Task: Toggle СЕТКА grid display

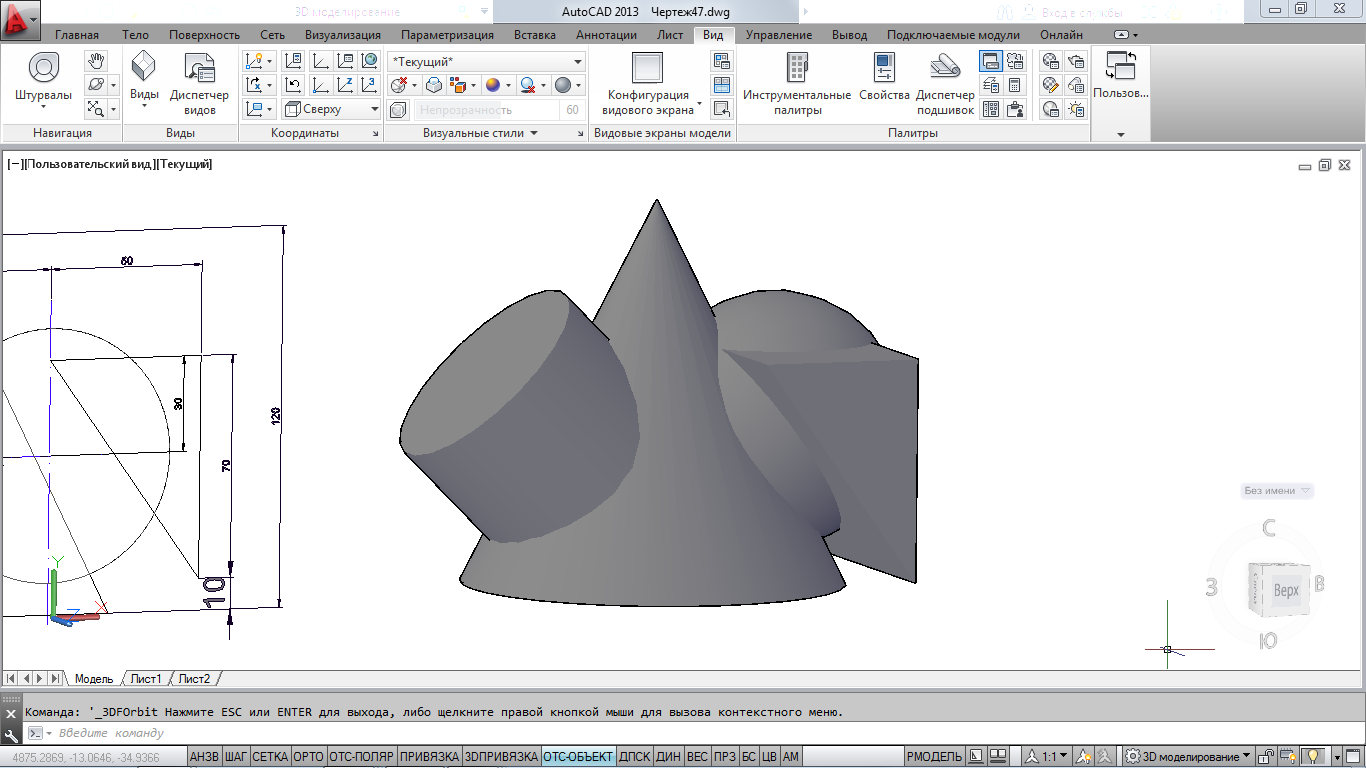Action: (x=270, y=757)
